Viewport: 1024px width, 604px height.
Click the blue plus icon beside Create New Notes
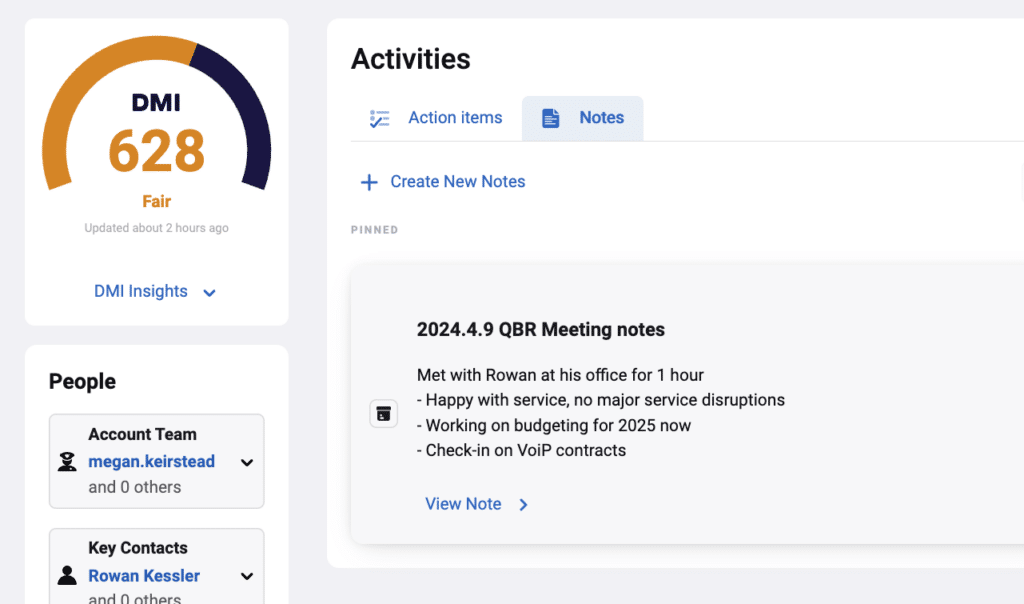369,181
